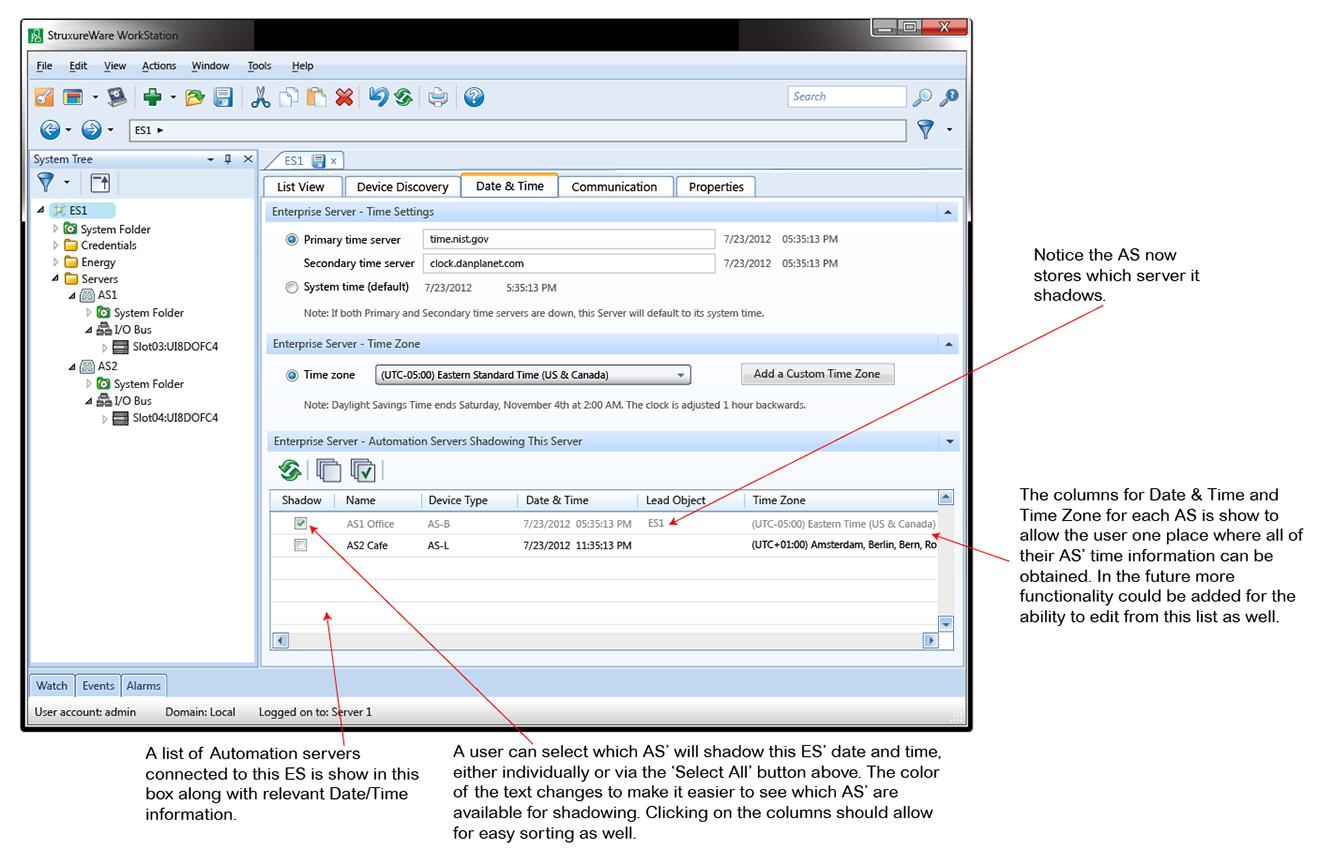
Task: Click the green plus New icon
Action: [152, 97]
